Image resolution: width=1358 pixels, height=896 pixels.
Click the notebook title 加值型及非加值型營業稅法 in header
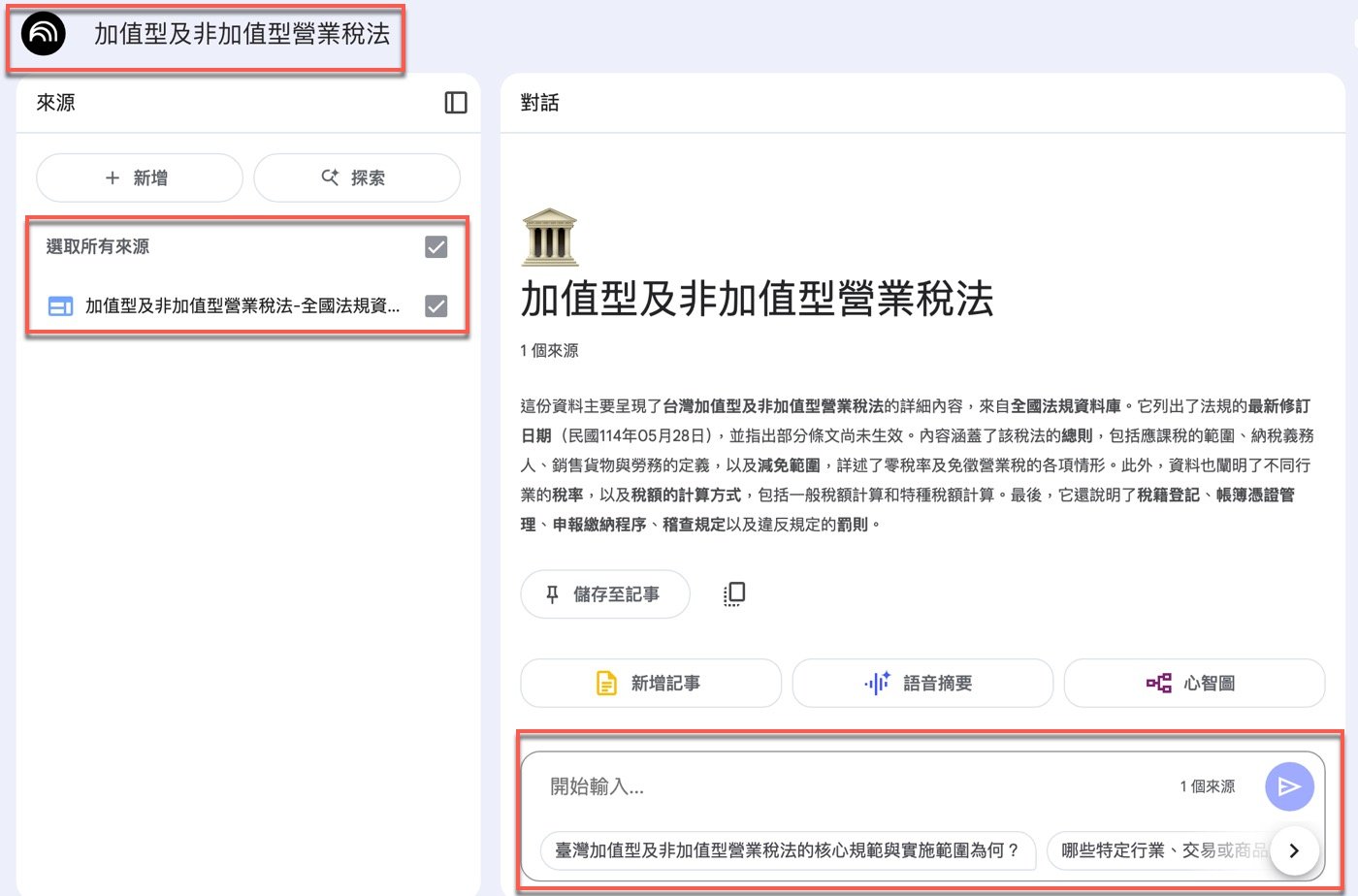click(242, 34)
